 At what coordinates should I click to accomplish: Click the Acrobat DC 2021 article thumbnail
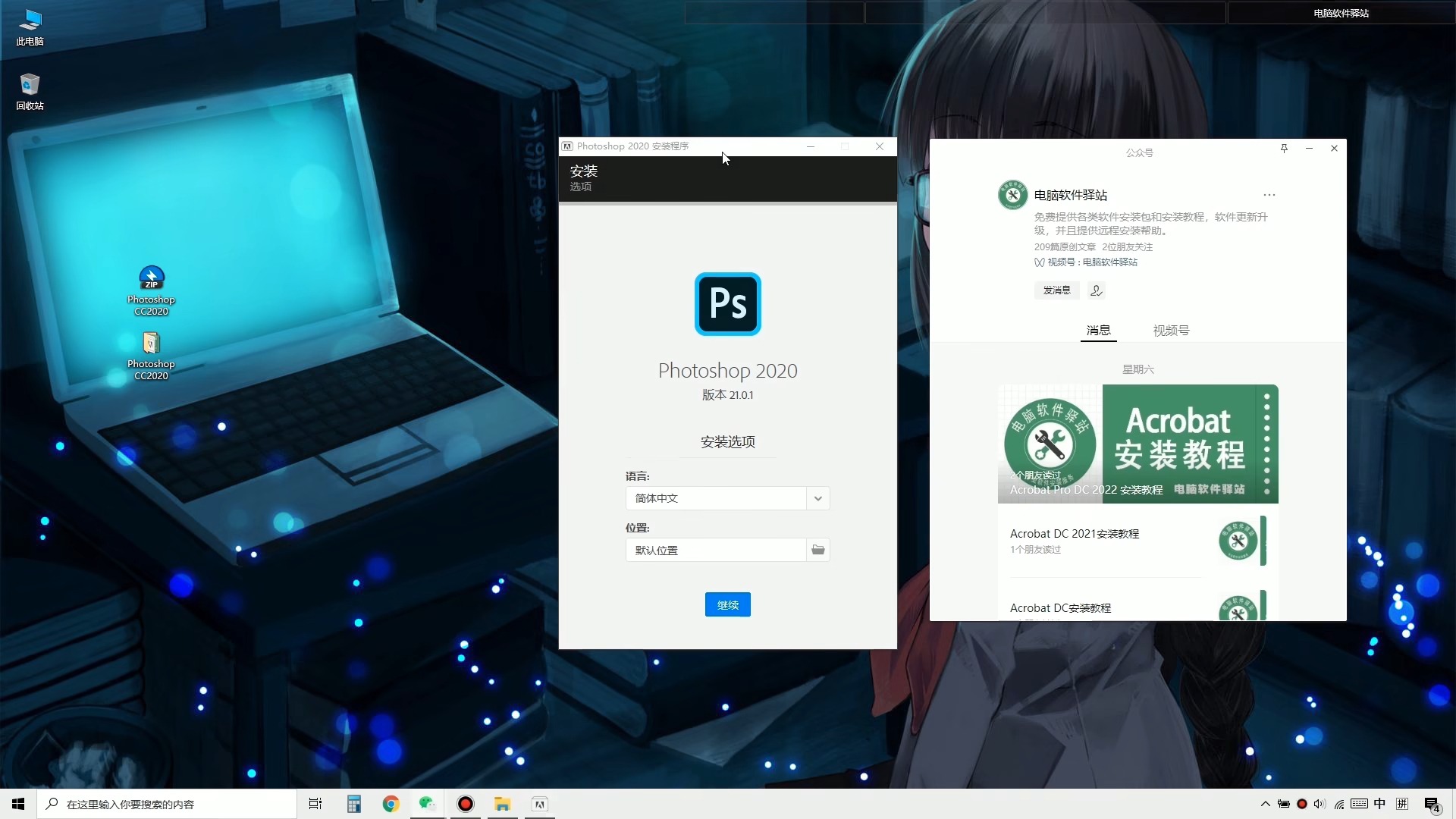click(1242, 541)
